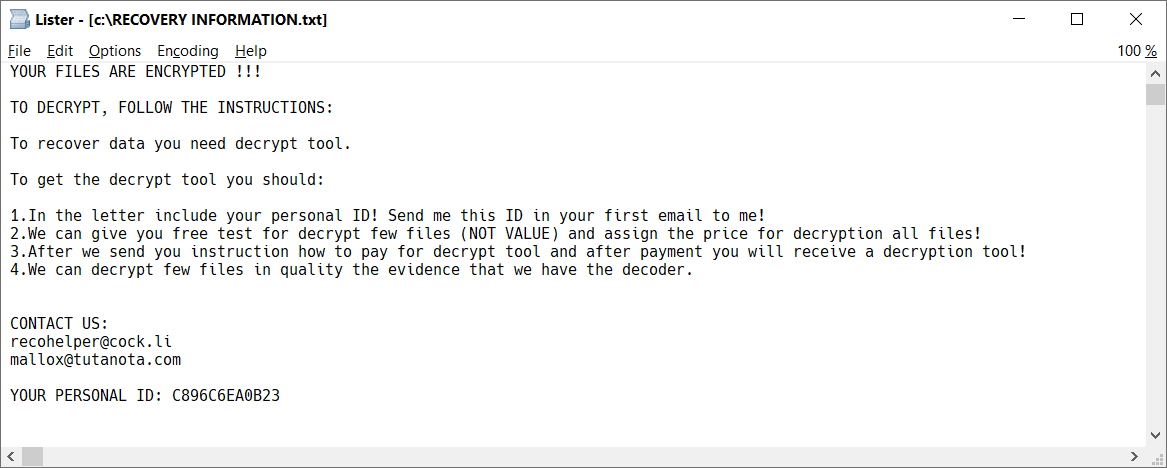
Task: Click the mallox@tutanota.com email text
Action: point(96,359)
